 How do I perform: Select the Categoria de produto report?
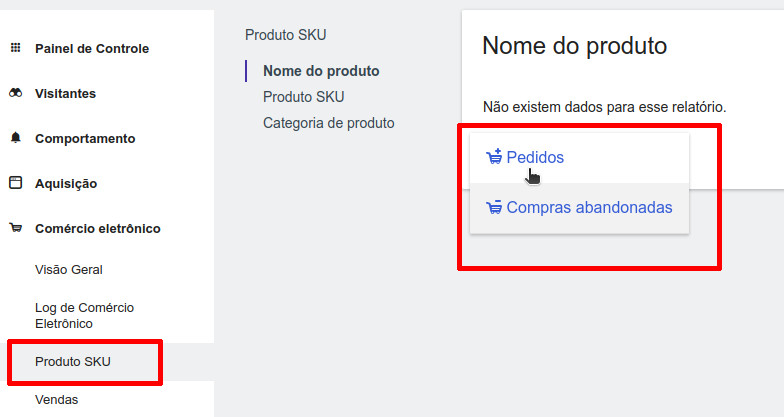[x=328, y=123]
